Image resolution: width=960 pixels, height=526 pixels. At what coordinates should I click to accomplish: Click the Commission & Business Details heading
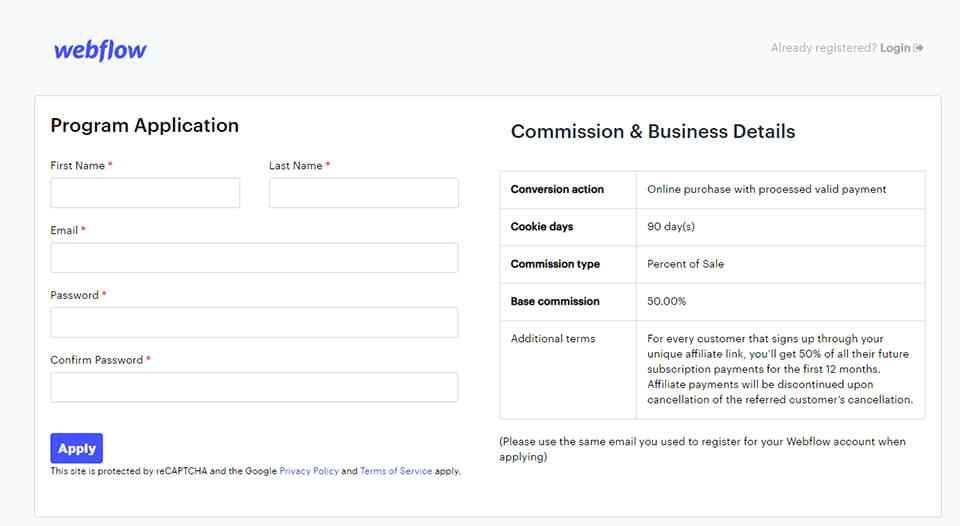pyautogui.click(x=653, y=132)
